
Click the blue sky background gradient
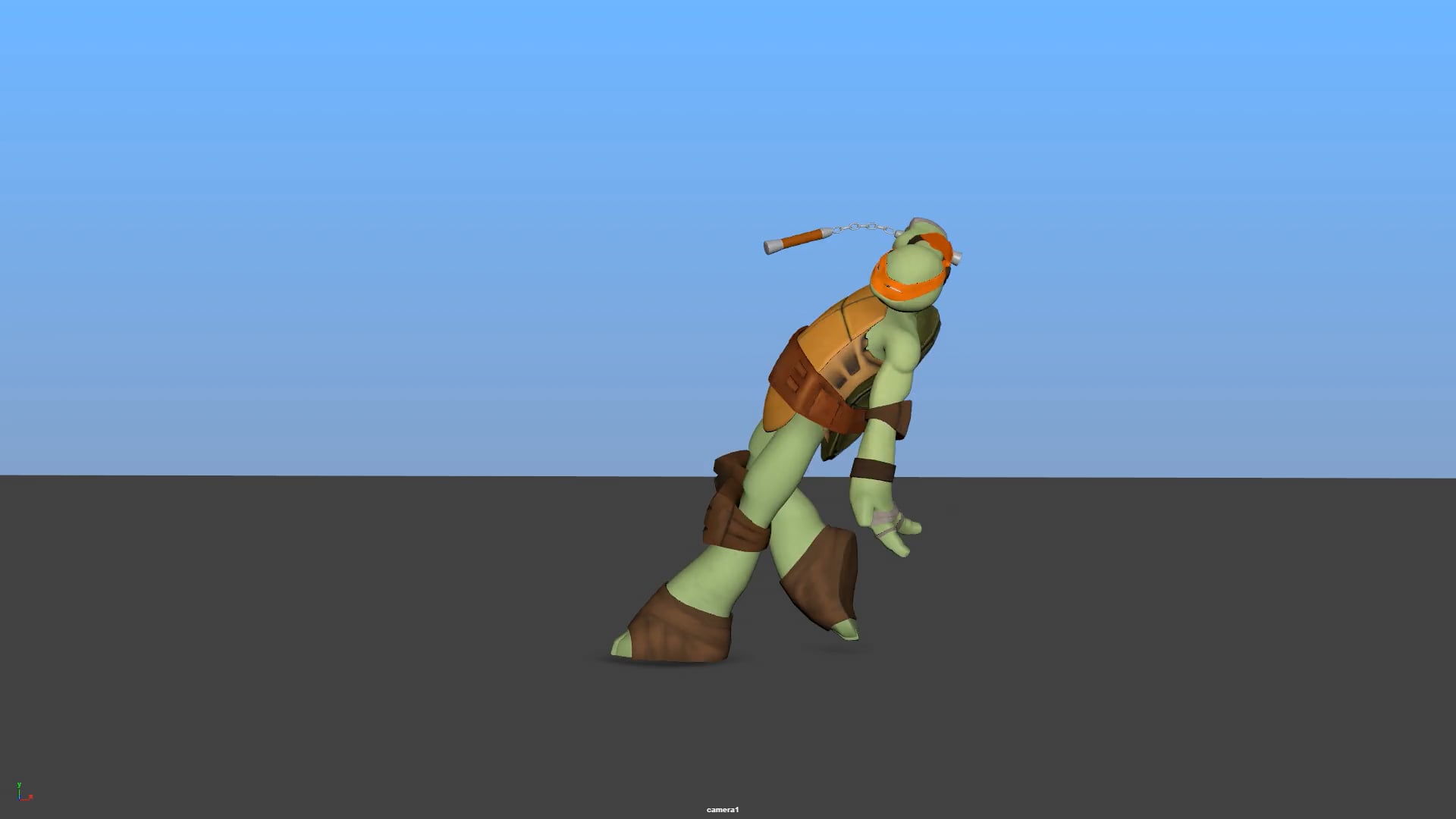pyautogui.click(x=379, y=227)
